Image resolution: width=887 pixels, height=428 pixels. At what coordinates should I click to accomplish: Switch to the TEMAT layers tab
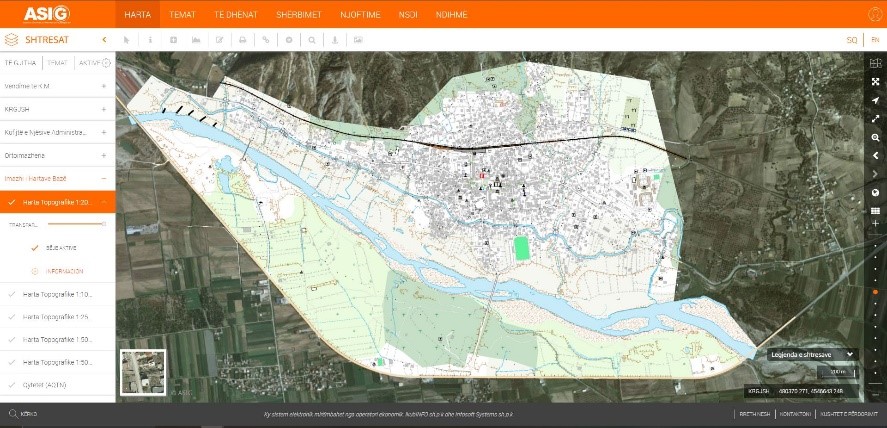(57, 62)
